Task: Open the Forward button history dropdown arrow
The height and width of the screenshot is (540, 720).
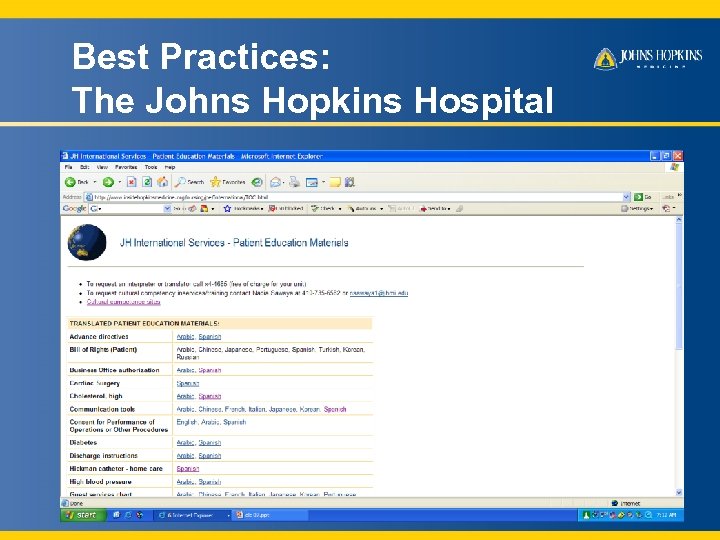Action: 120,182
